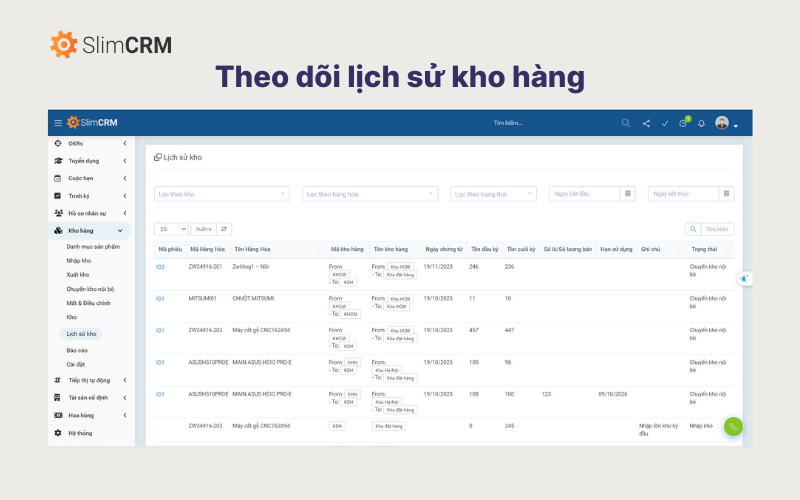This screenshot has height=500, width=800.
Task: Open the hamburger menu icon
Action: [x=58, y=123]
